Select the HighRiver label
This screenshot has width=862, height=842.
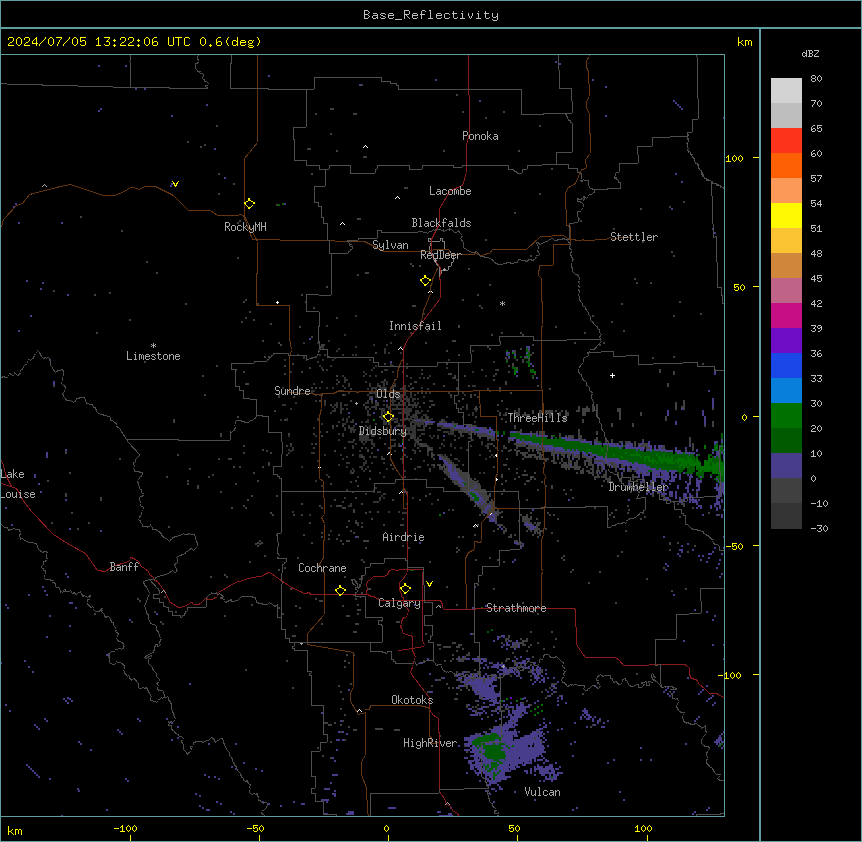(x=430, y=743)
